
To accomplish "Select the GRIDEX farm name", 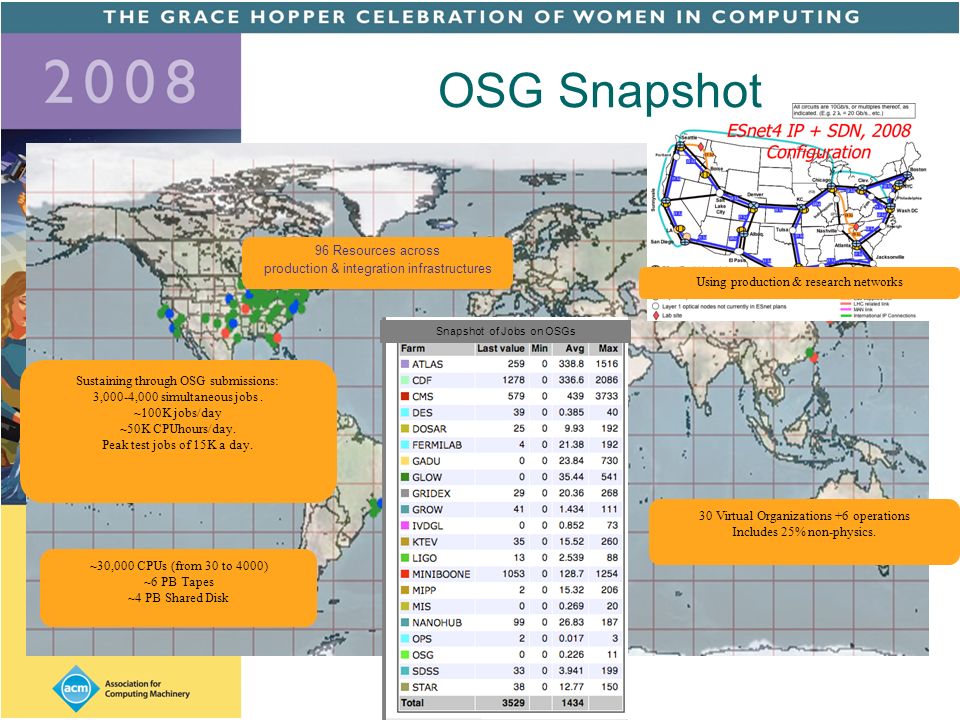I will (x=431, y=493).
